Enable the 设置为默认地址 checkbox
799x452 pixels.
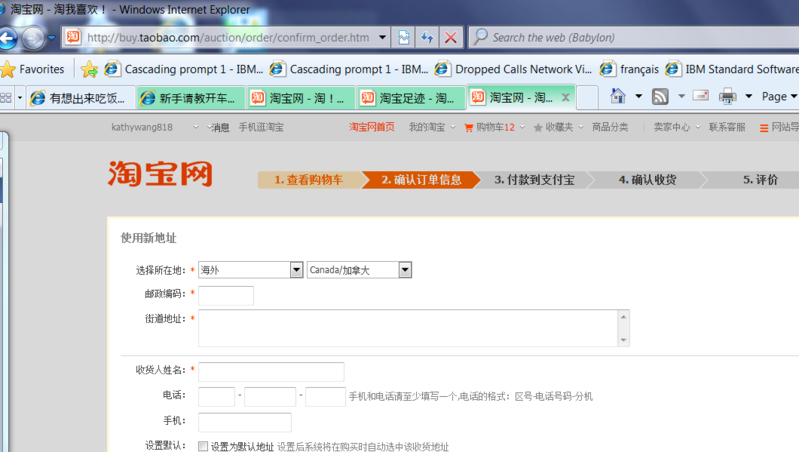pyautogui.click(x=203, y=447)
